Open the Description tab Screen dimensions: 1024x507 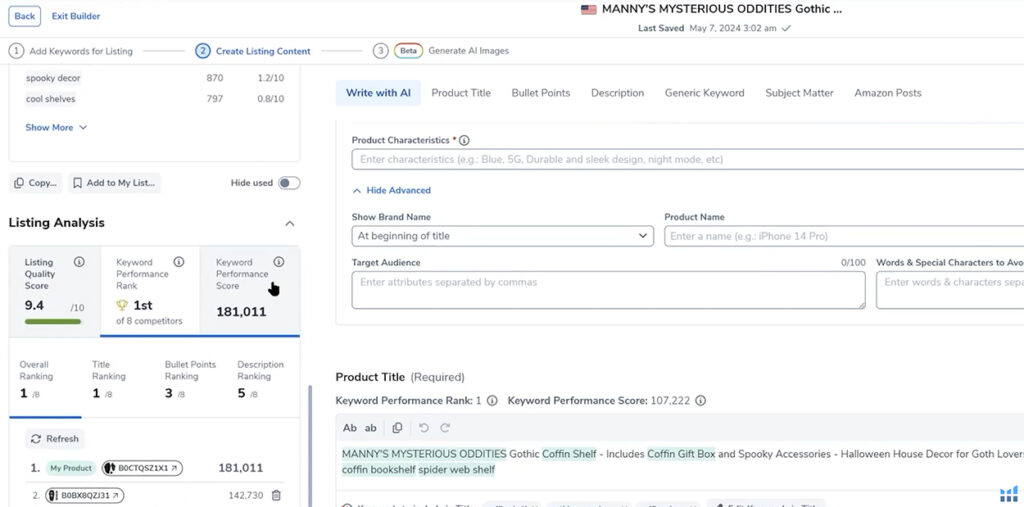pyautogui.click(x=617, y=93)
